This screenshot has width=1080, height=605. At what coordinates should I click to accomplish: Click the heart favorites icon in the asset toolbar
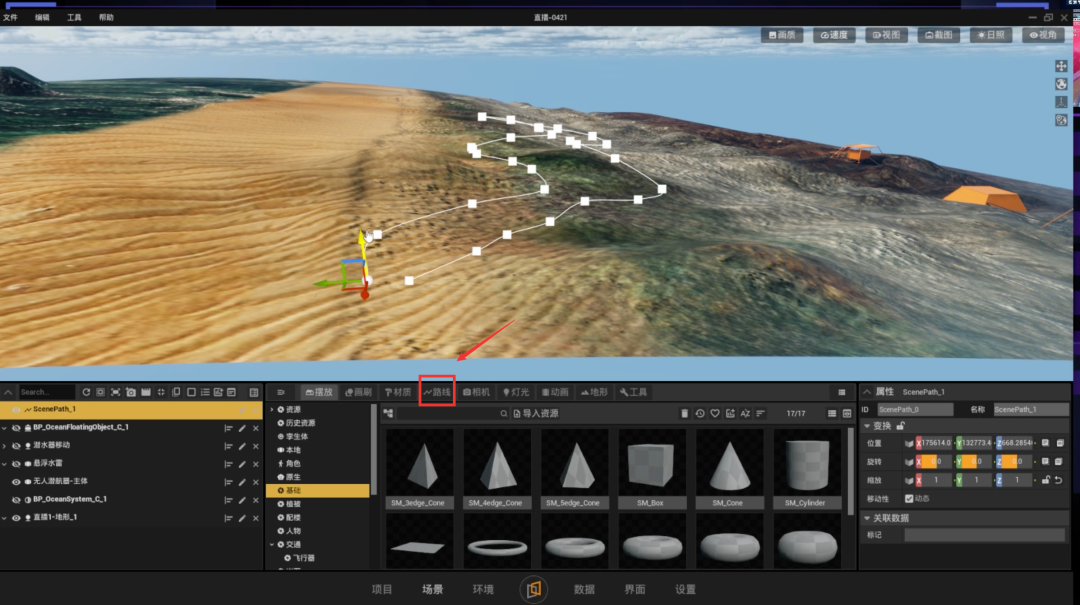click(715, 413)
